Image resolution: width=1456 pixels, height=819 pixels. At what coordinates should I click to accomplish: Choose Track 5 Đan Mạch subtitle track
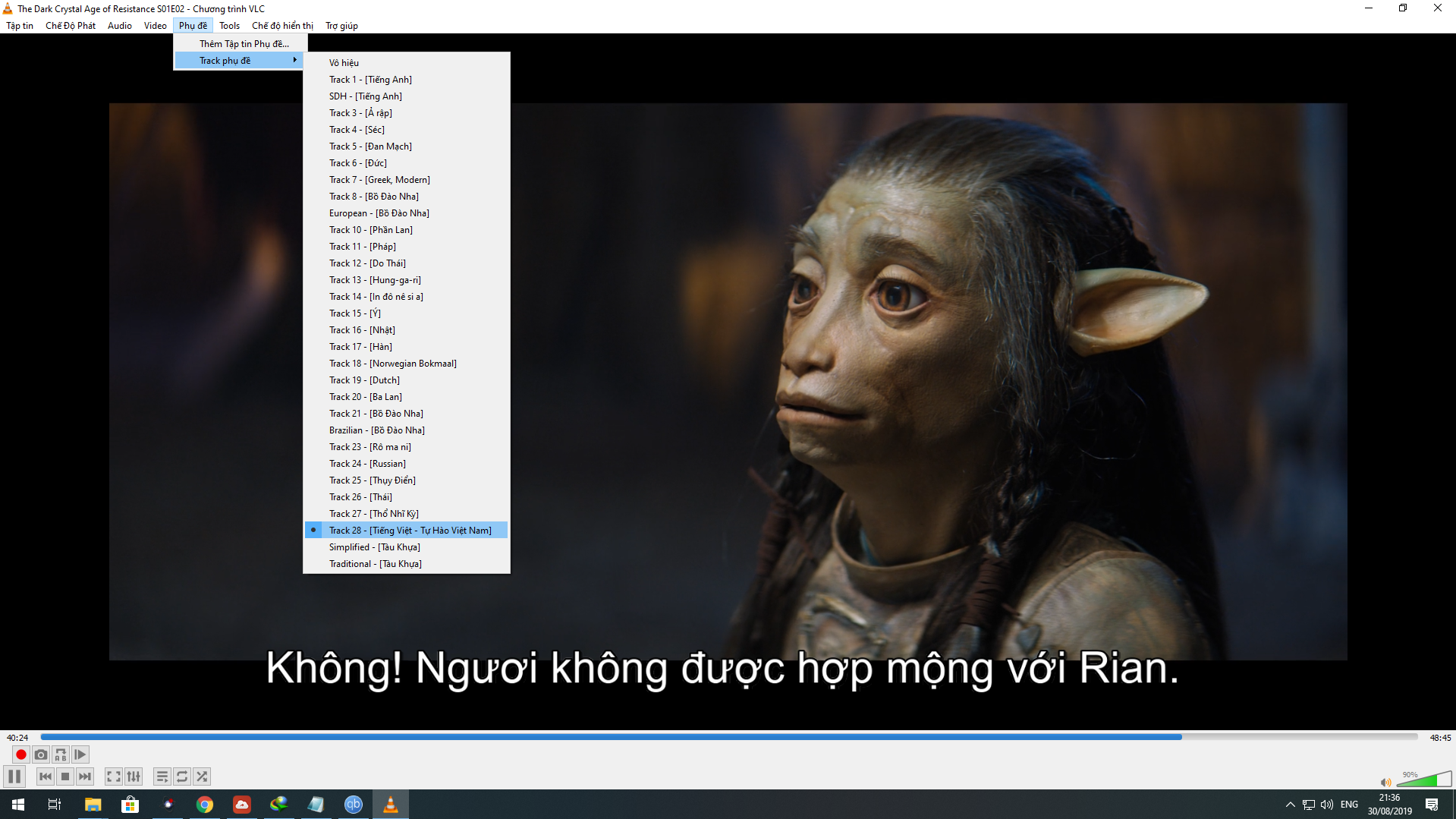click(x=407, y=146)
